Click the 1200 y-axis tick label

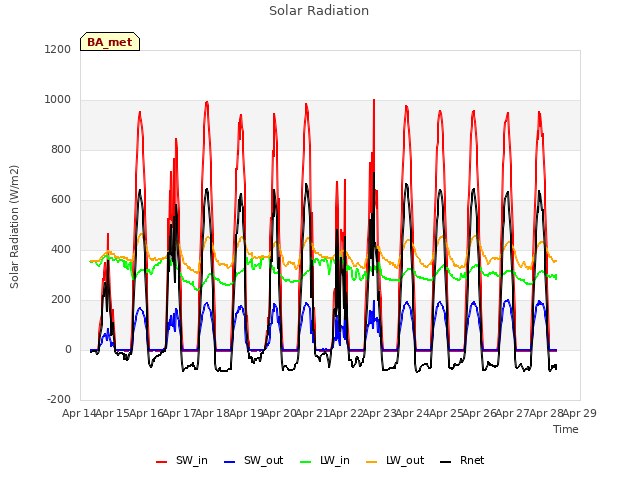(58, 49)
